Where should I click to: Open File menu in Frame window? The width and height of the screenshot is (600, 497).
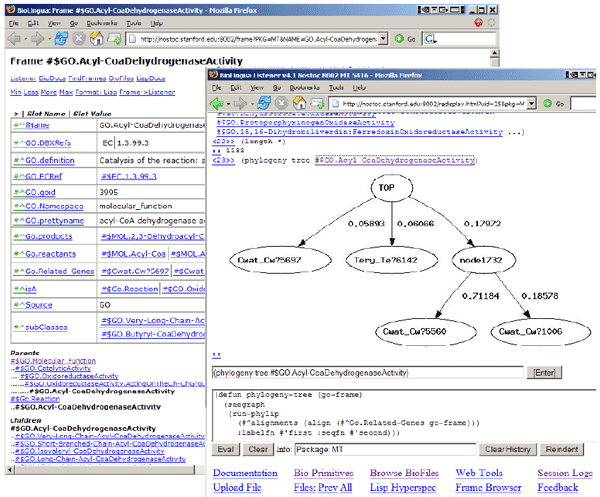click(x=14, y=23)
